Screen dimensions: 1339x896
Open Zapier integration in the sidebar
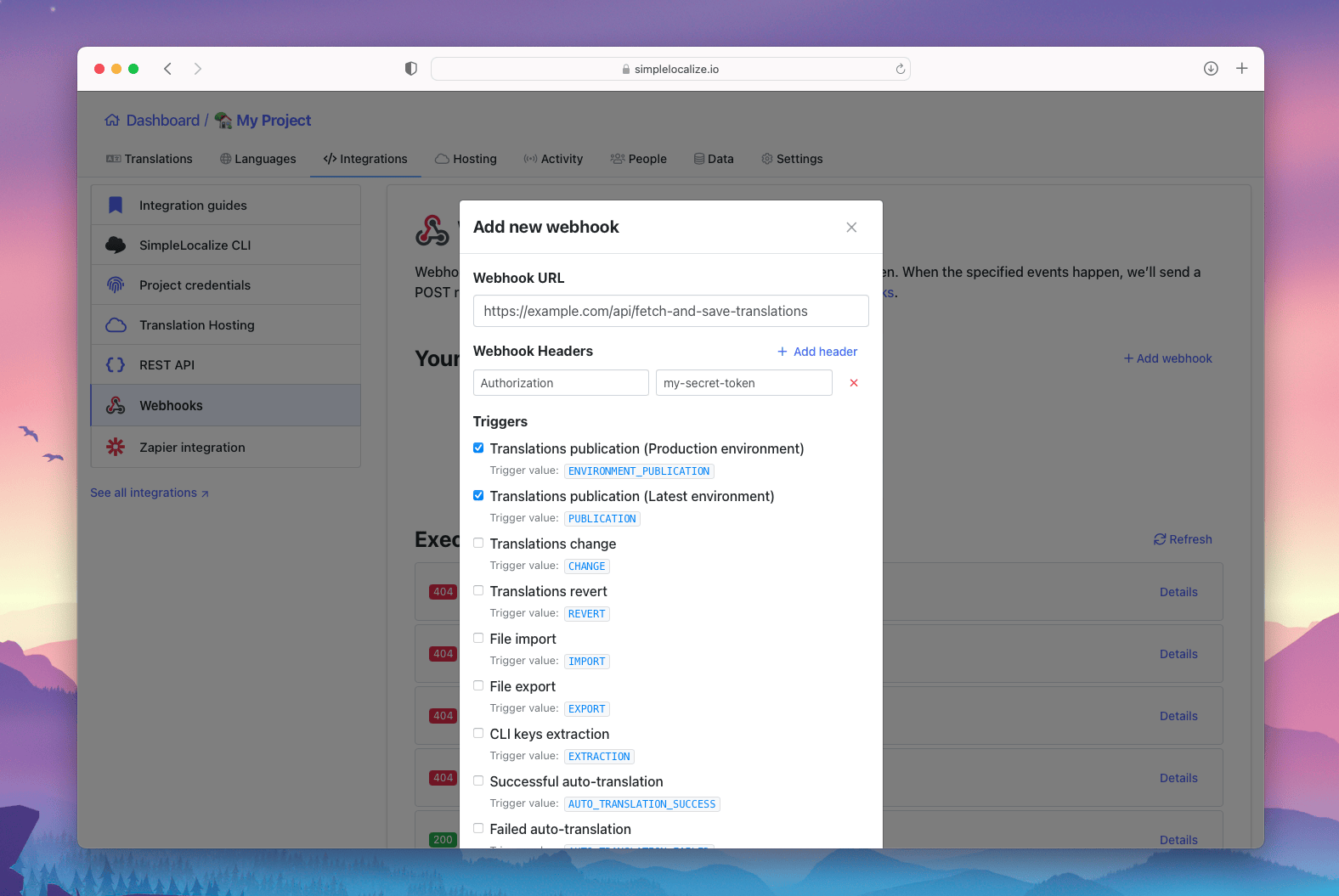point(226,448)
